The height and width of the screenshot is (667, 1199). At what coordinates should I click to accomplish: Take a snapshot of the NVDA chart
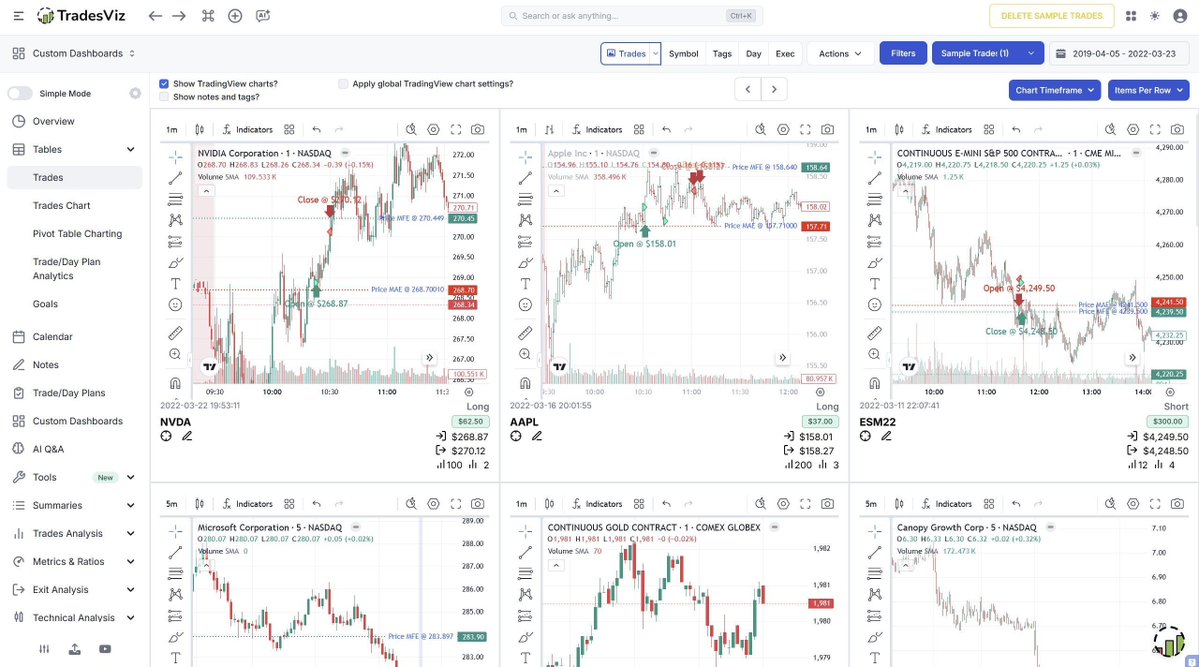tap(478, 129)
